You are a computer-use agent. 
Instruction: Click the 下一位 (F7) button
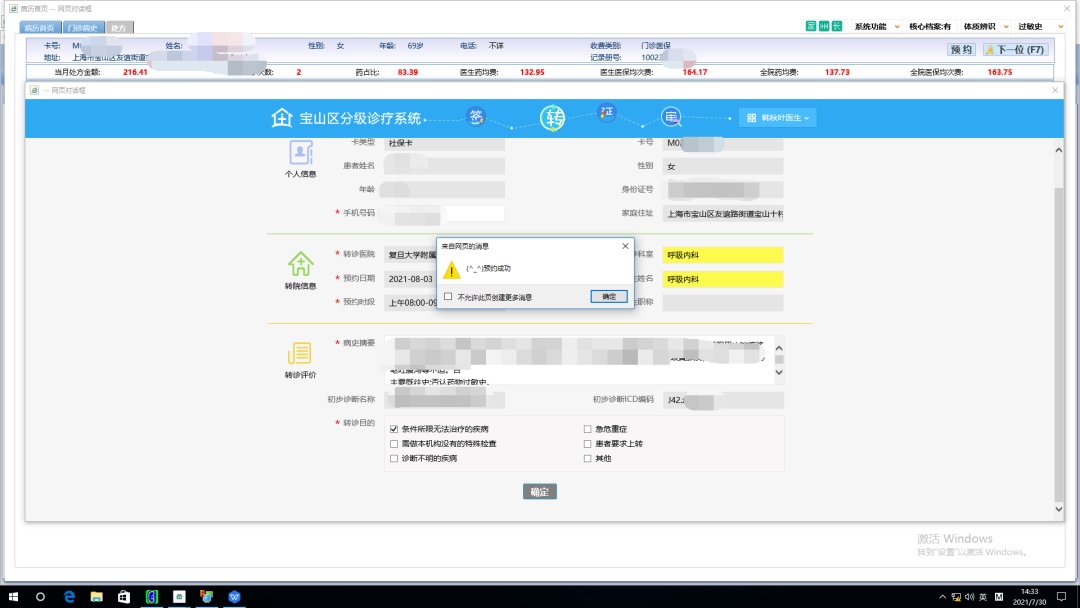point(1014,49)
